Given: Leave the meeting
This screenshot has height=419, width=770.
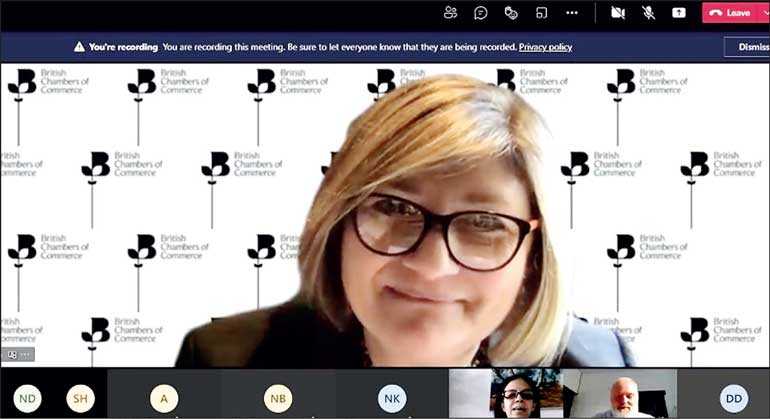Looking at the screenshot, I should click(x=731, y=13).
